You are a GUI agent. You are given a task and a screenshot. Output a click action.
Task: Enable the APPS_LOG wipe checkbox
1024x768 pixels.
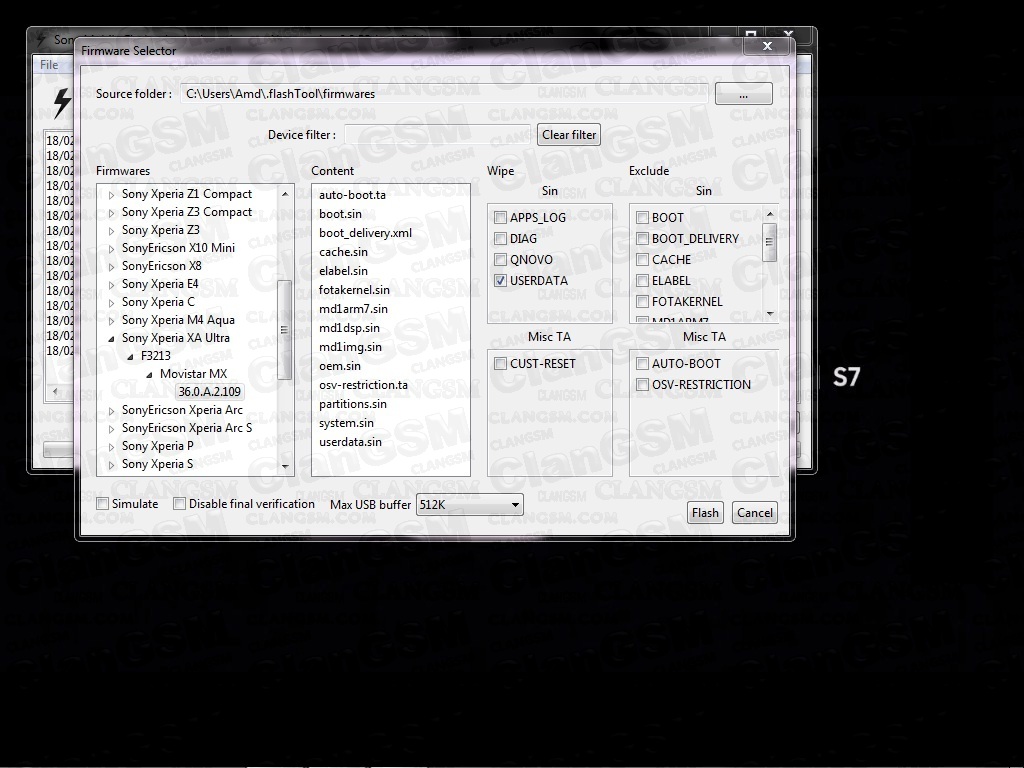click(500, 217)
